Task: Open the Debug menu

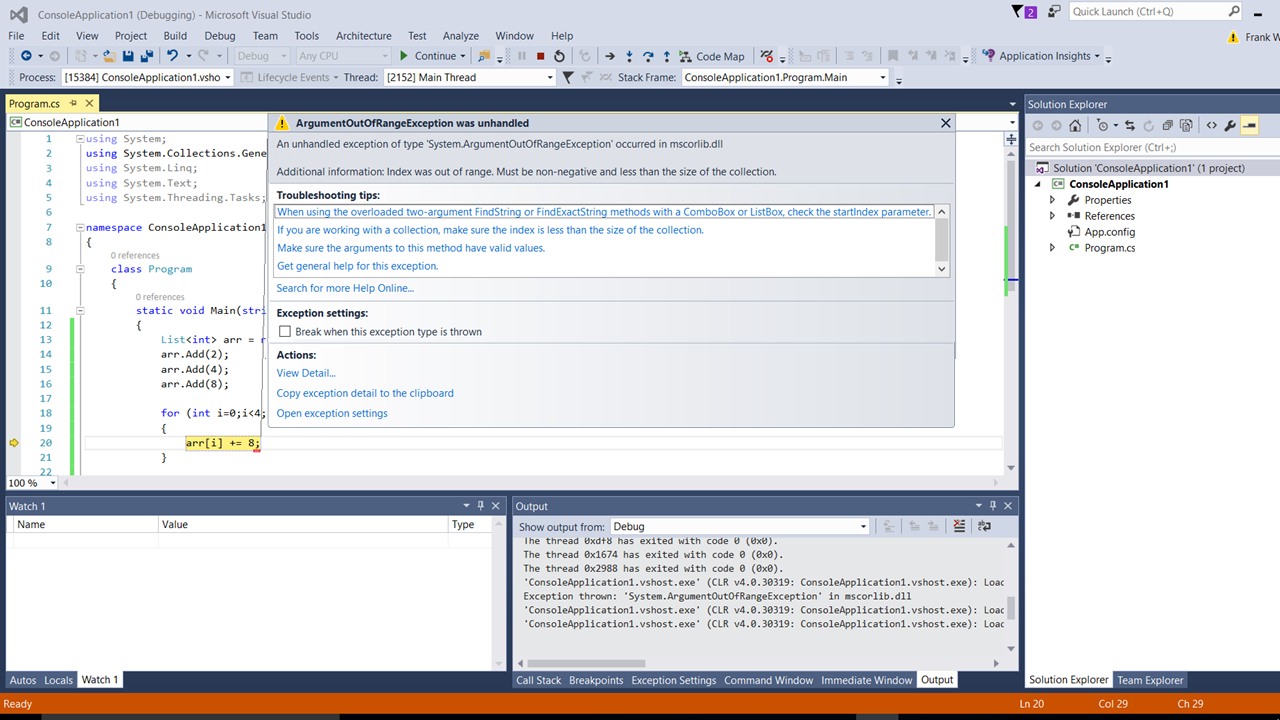Action: [220, 35]
